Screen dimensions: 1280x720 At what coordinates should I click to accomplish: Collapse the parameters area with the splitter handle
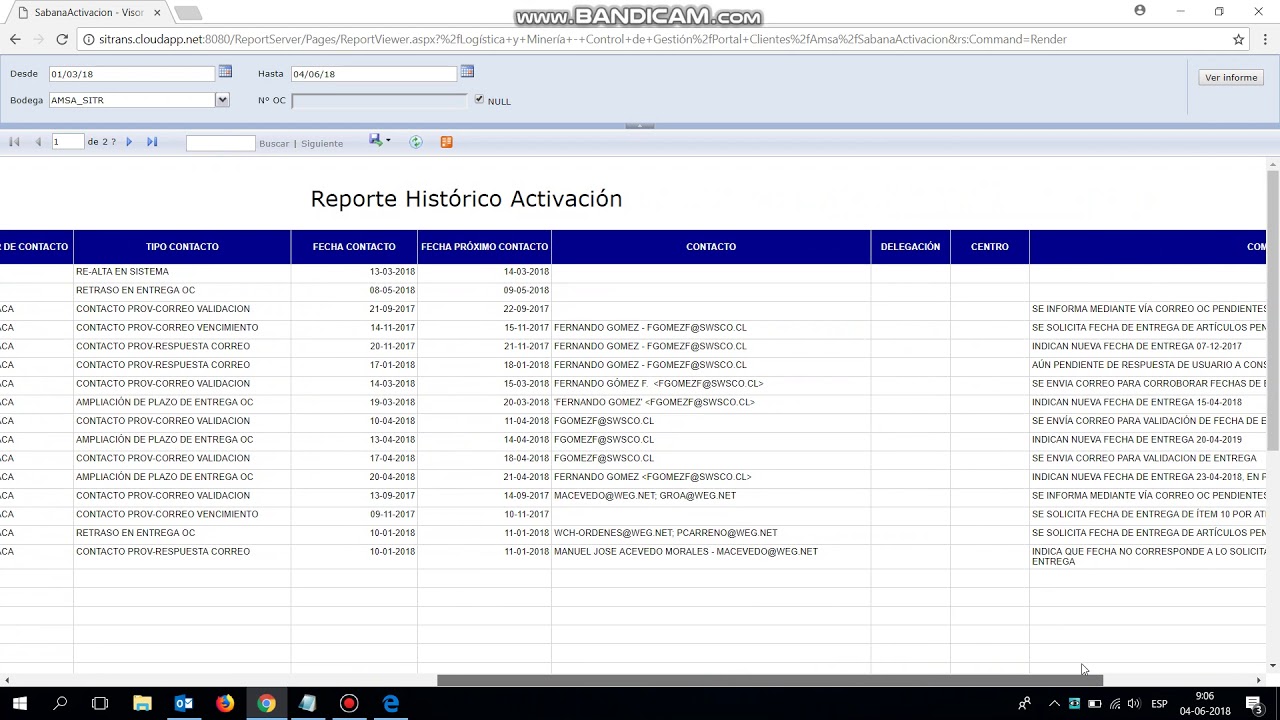click(639, 126)
